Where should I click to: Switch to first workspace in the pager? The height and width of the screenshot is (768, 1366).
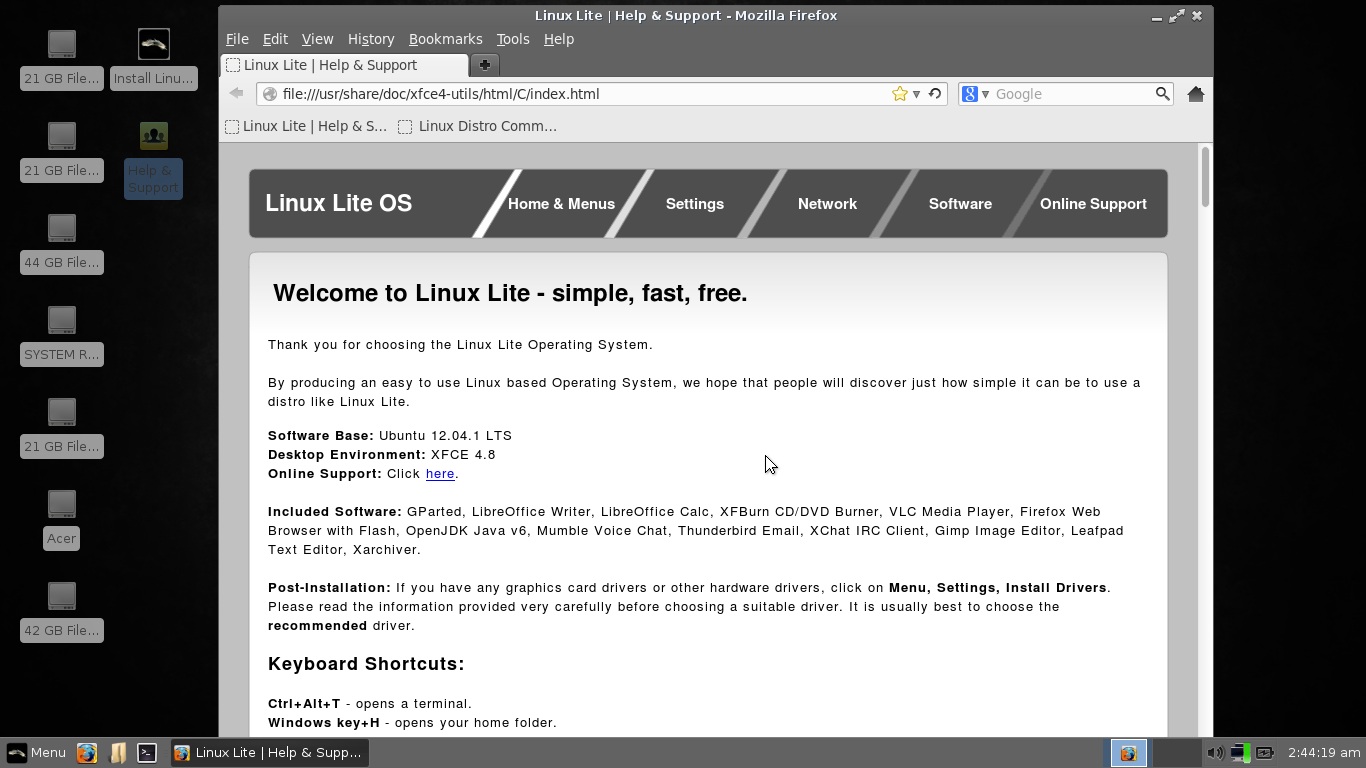coord(1128,753)
